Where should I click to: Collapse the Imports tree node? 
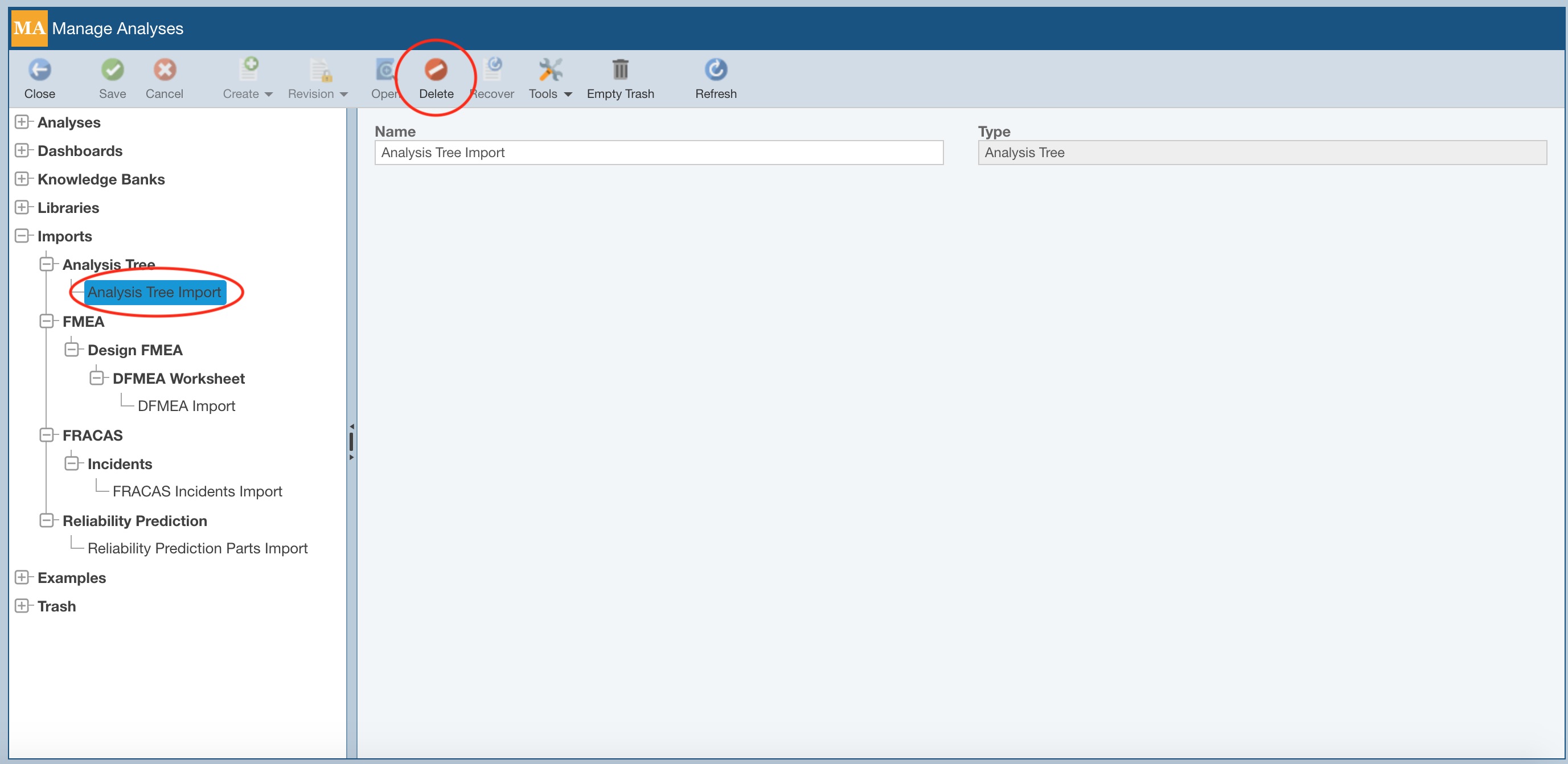[23, 236]
